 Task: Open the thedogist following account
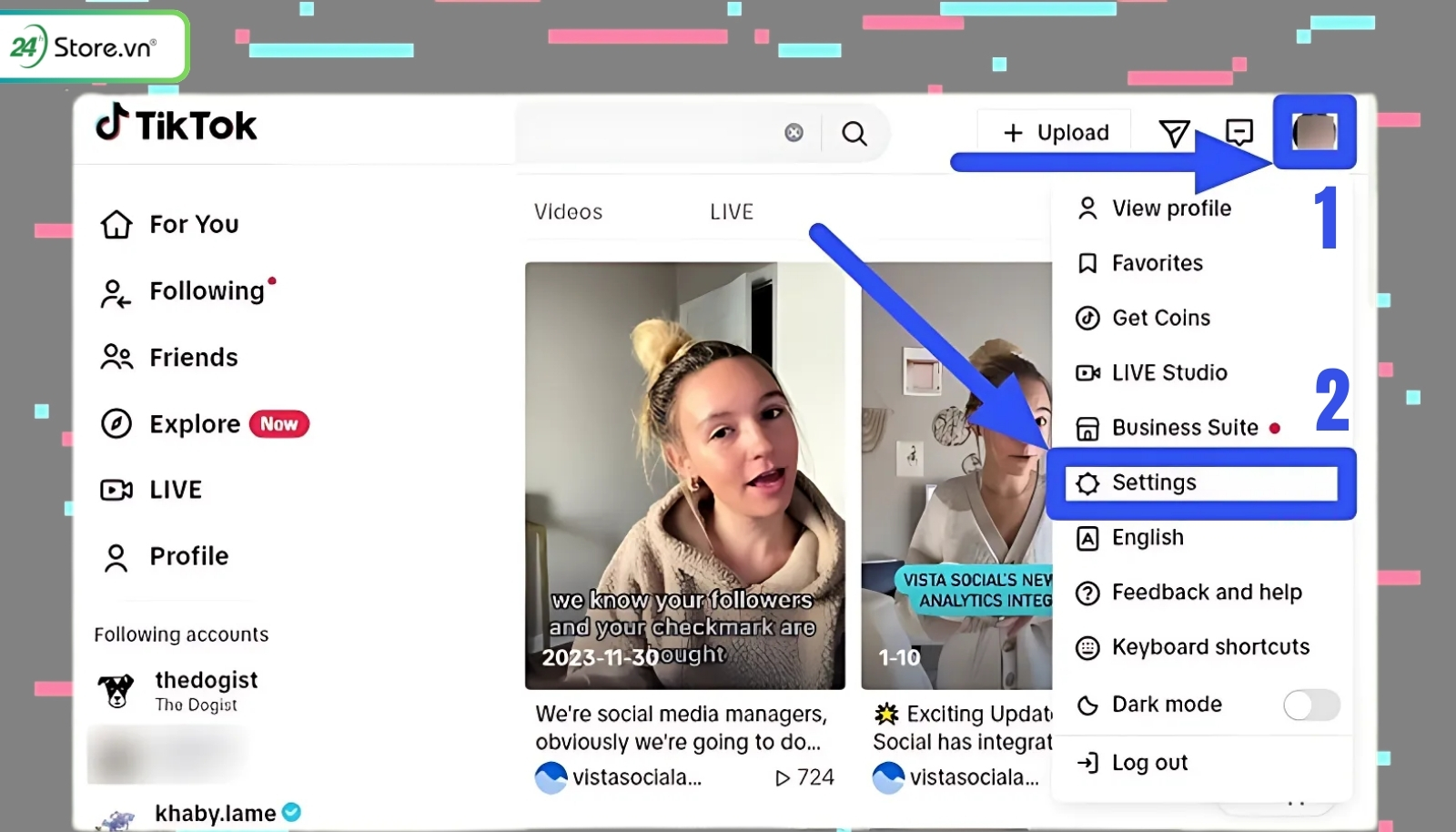pos(178,691)
